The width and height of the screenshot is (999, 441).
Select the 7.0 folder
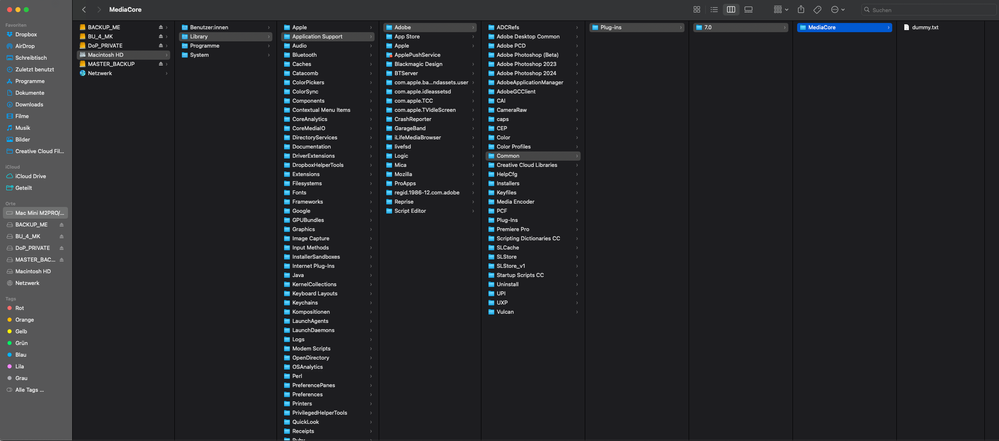click(x=740, y=27)
